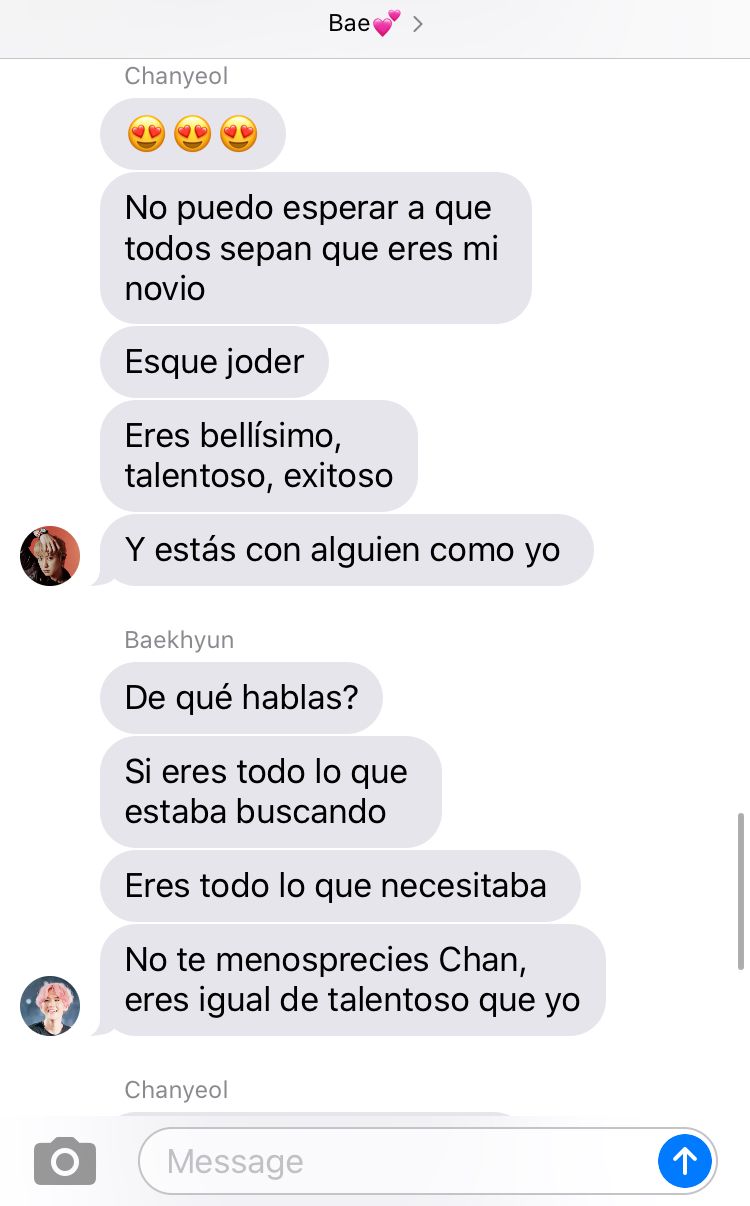Open Chanyeol's red-haired avatar

pyautogui.click(x=50, y=556)
